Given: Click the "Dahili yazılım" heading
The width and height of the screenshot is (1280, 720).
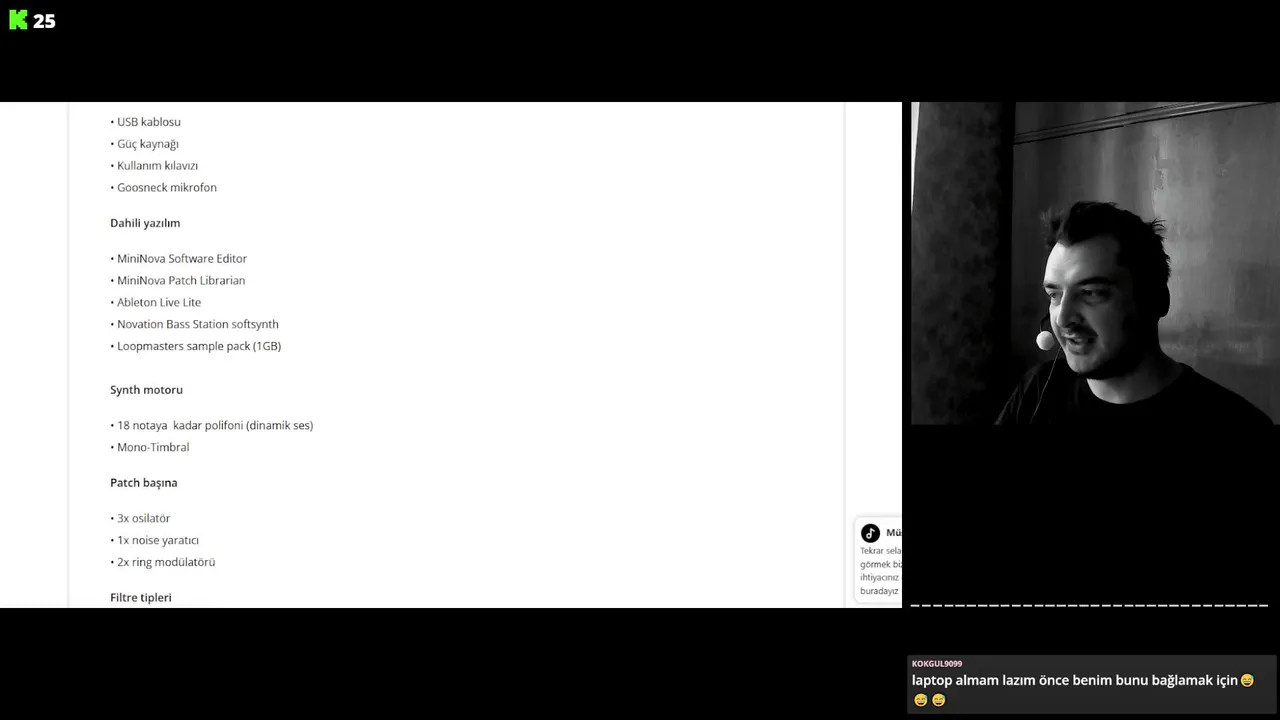Looking at the screenshot, I should point(145,223).
